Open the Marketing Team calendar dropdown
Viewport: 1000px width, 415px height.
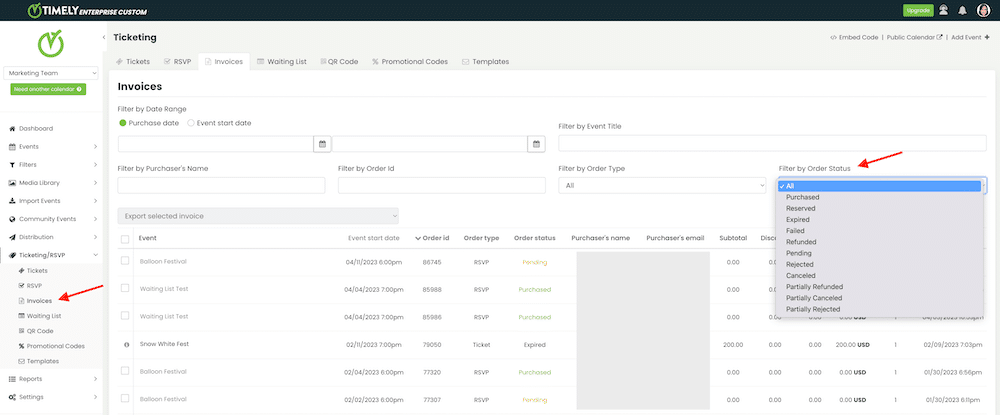tap(52, 73)
